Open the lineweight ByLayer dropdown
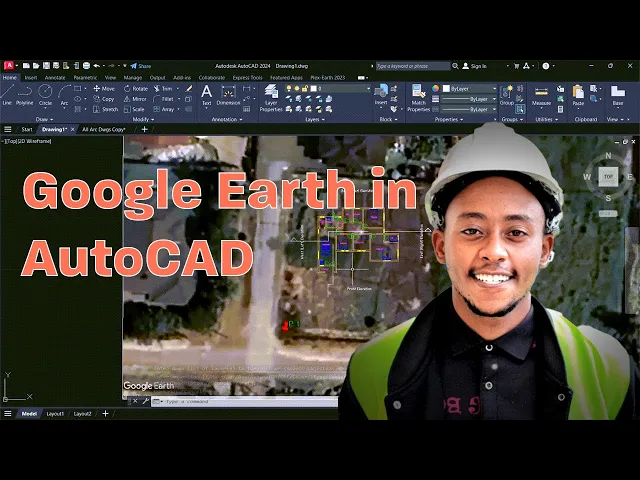Image resolution: width=640 pixels, height=480 pixels. (x=470, y=99)
